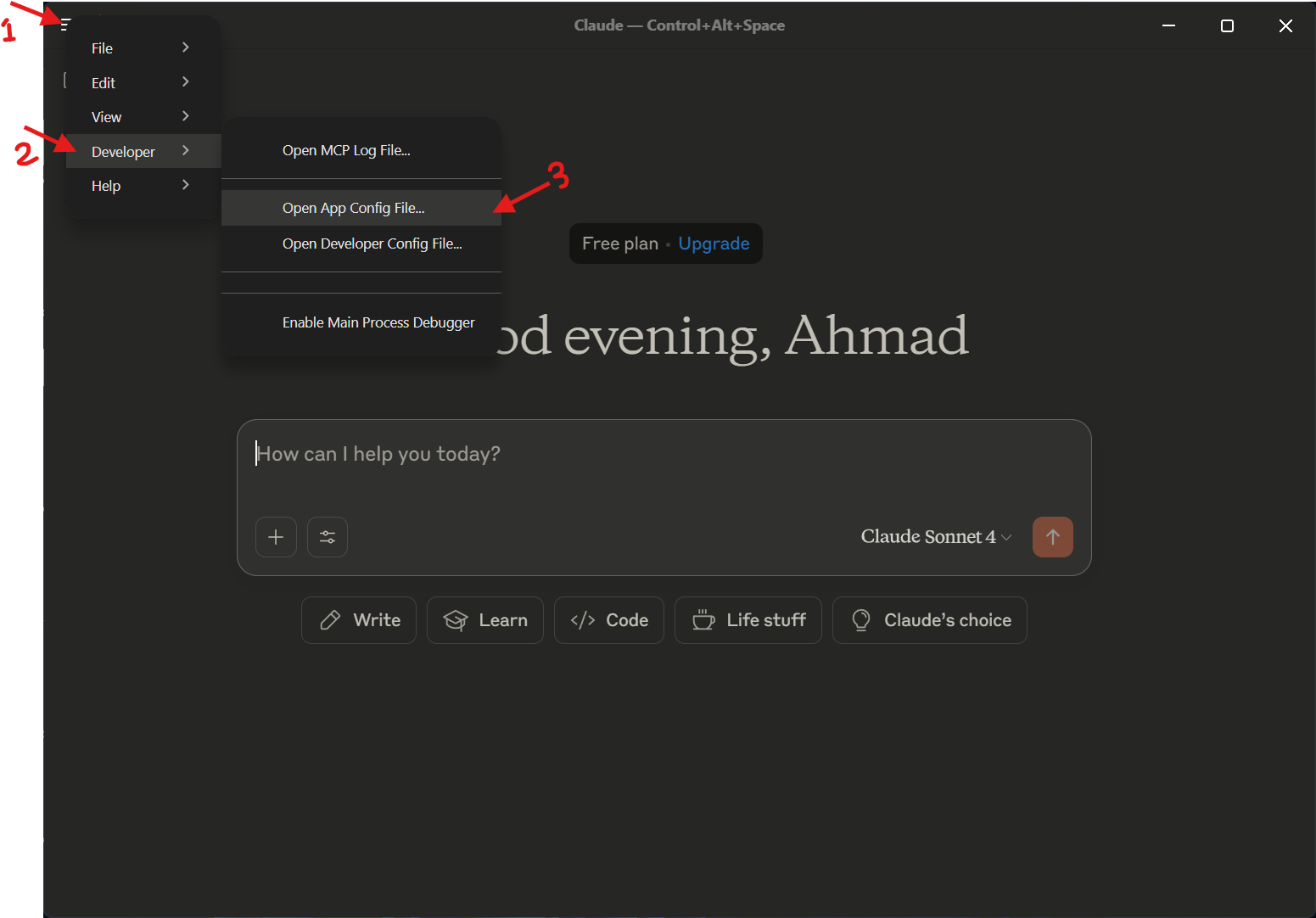This screenshot has height=918, width=1316.
Task: Expand Help submenu chevron
Action: click(186, 185)
